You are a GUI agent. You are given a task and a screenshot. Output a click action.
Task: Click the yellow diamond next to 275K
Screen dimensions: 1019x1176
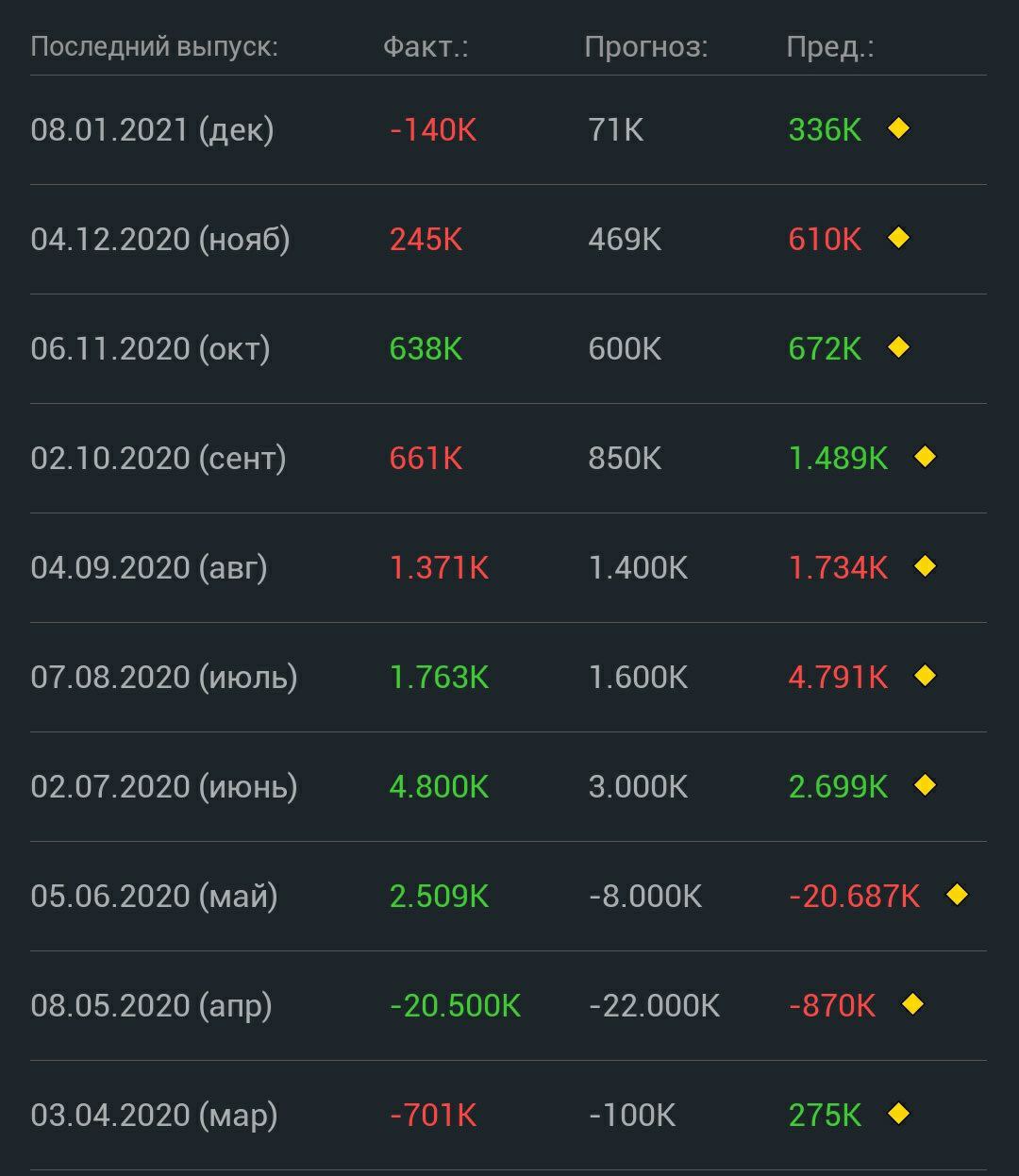click(898, 1114)
